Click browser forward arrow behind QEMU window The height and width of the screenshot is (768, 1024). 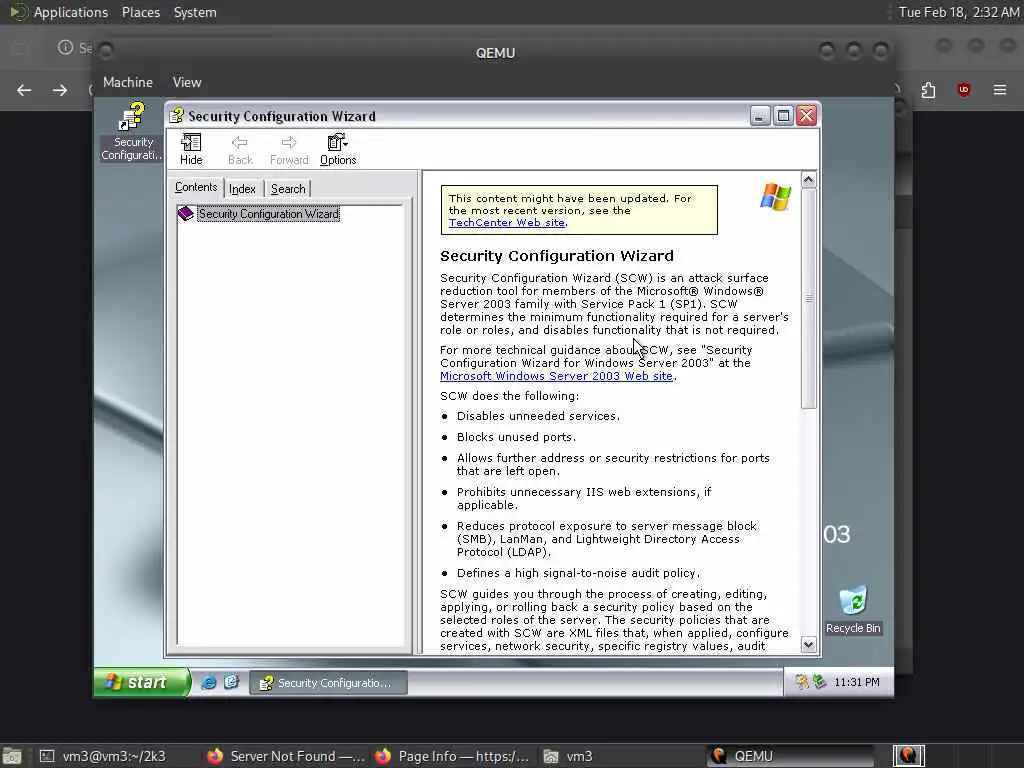coord(60,90)
